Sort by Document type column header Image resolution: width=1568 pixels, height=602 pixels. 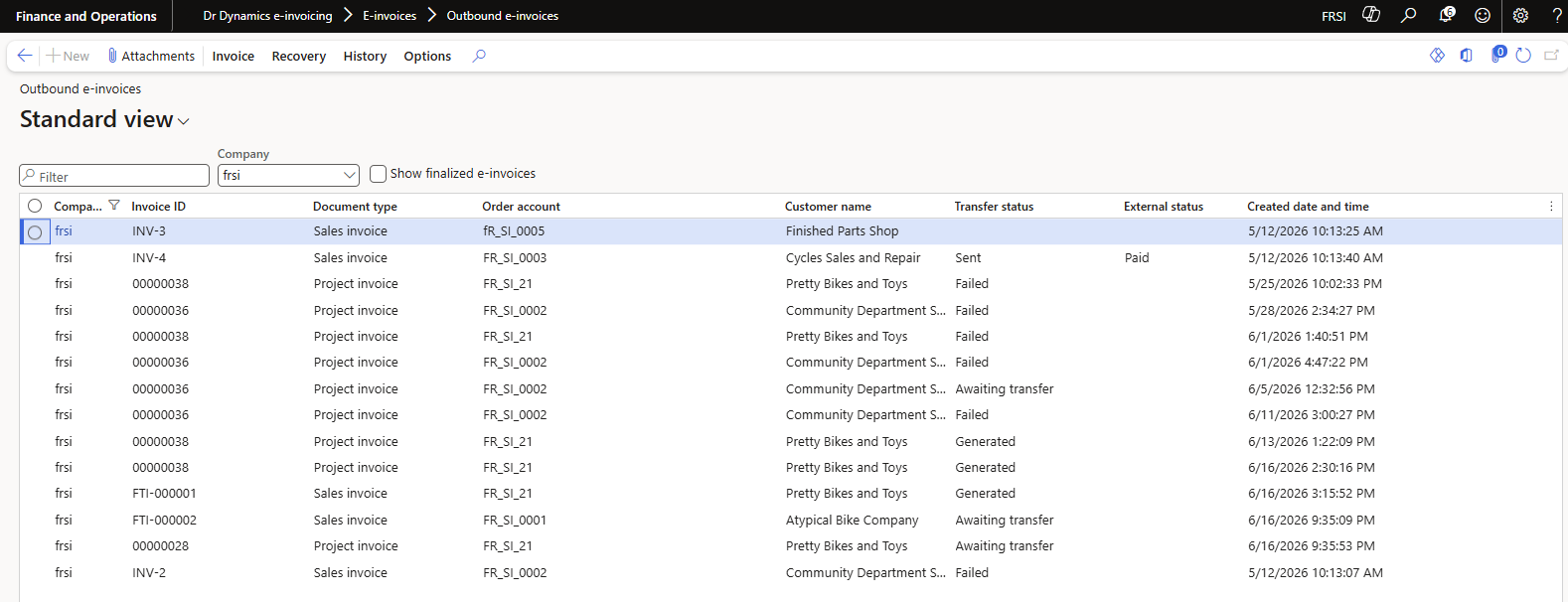pyautogui.click(x=355, y=207)
